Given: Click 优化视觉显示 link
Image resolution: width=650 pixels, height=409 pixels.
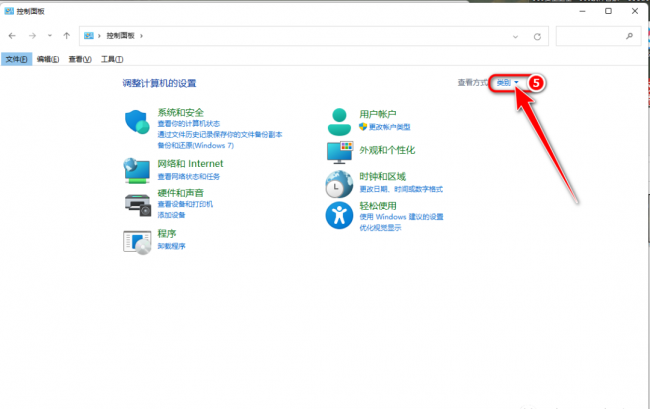Looking at the screenshot, I should 380,227.
